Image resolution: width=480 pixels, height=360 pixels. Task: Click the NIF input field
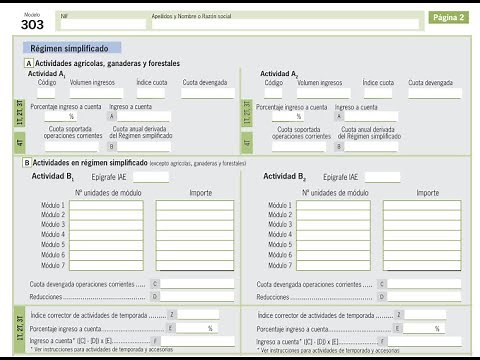coord(103,24)
